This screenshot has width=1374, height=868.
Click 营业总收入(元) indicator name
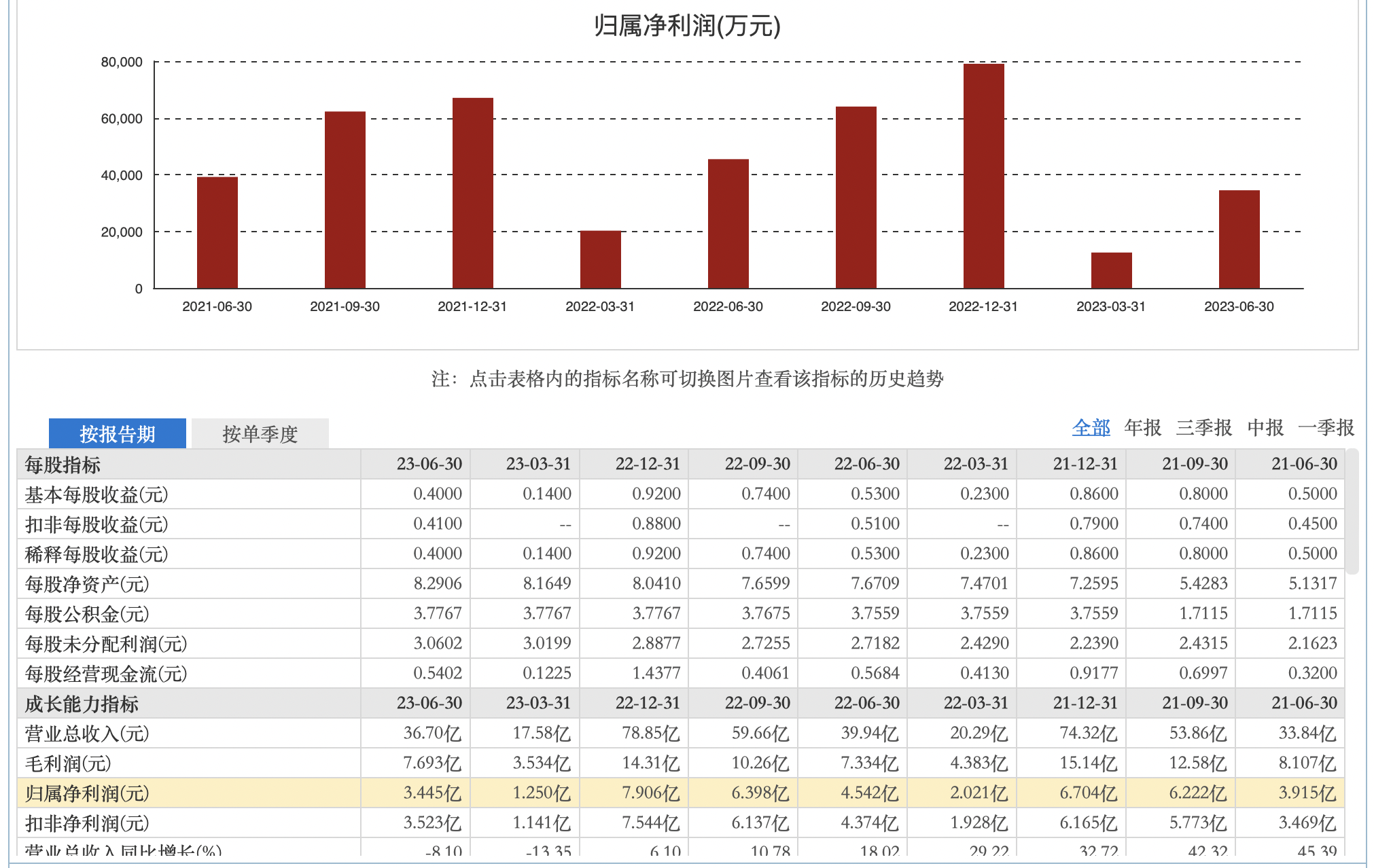[87, 734]
